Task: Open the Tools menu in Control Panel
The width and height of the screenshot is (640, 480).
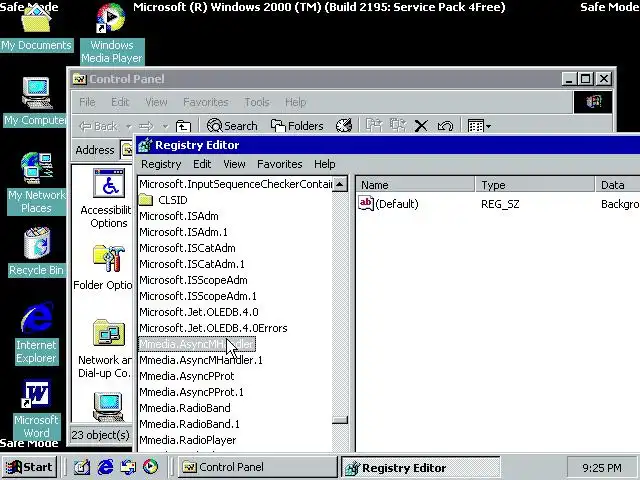Action: [257, 102]
